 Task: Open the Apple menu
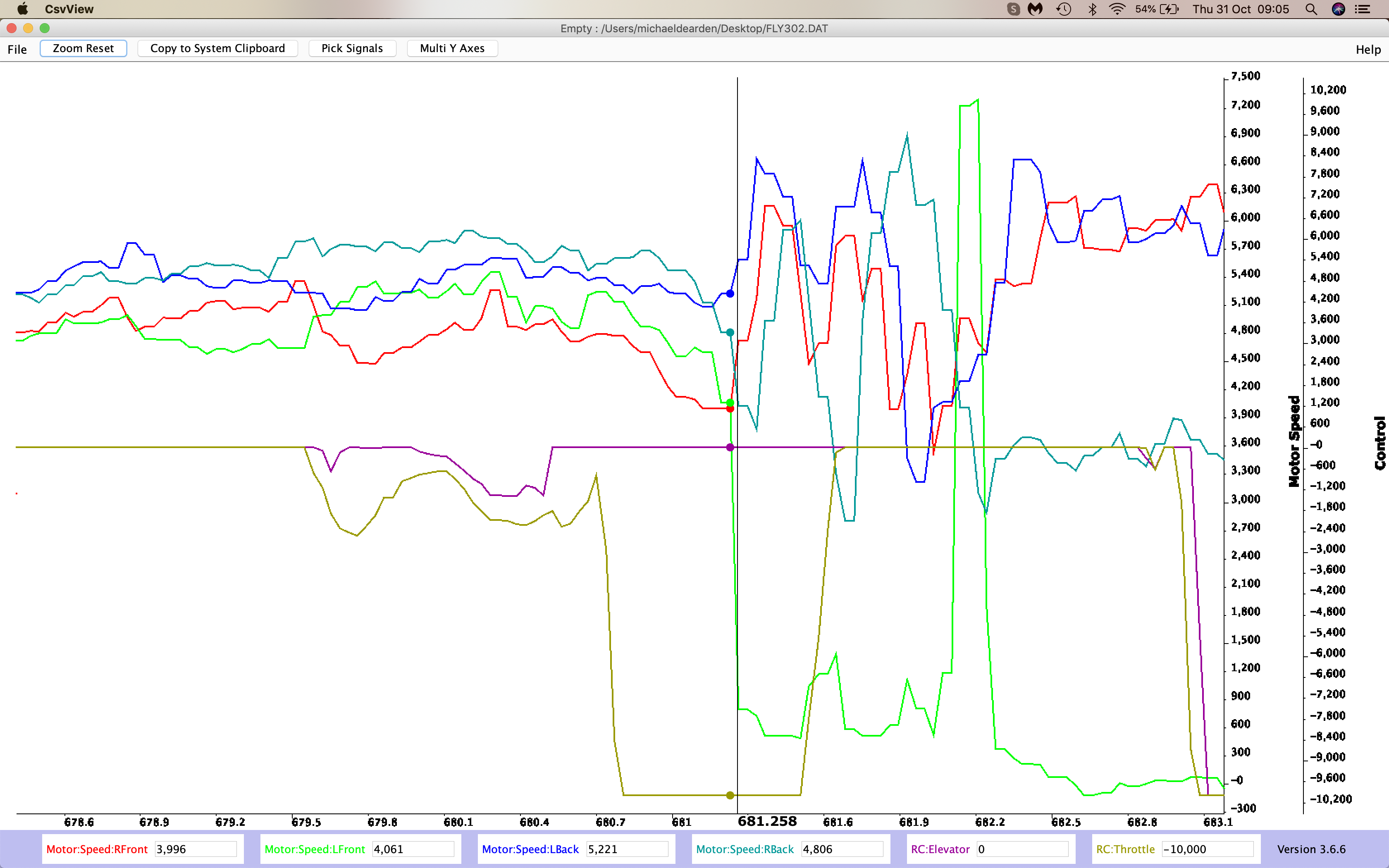(22, 9)
